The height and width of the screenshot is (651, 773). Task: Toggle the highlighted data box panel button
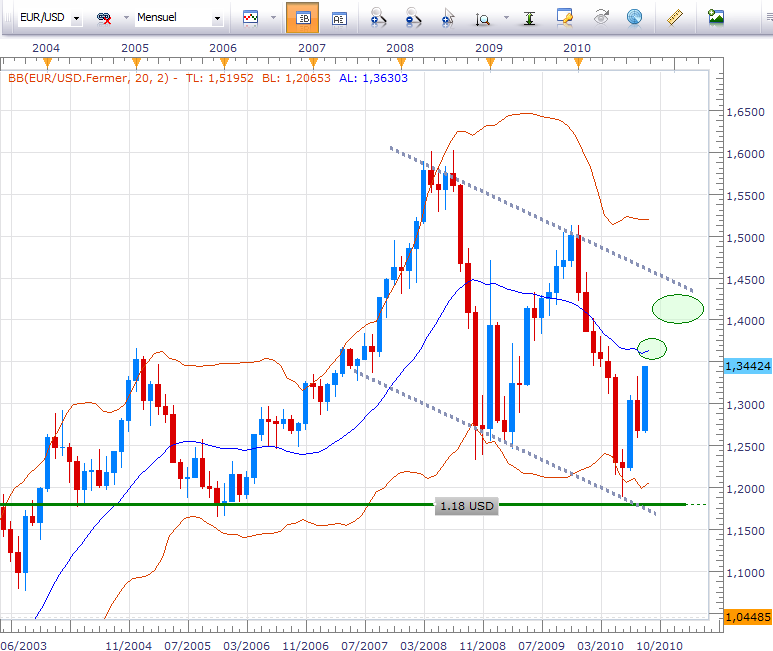coord(302,18)
